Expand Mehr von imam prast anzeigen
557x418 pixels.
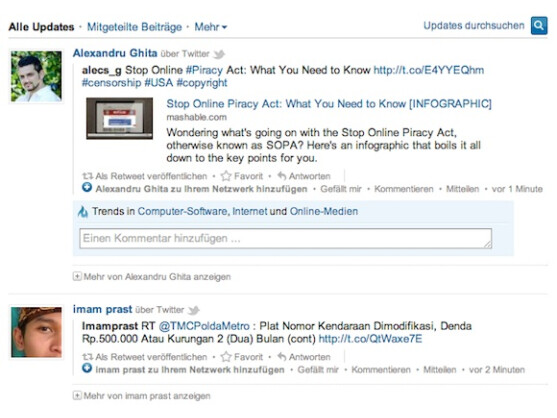point(141,396)
